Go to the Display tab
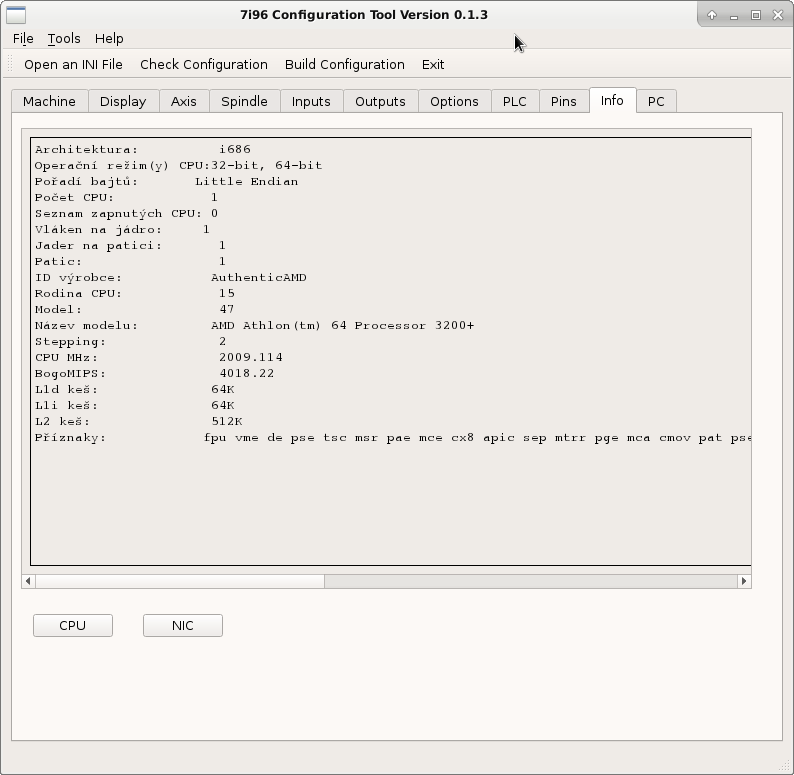 coord(123,101)
